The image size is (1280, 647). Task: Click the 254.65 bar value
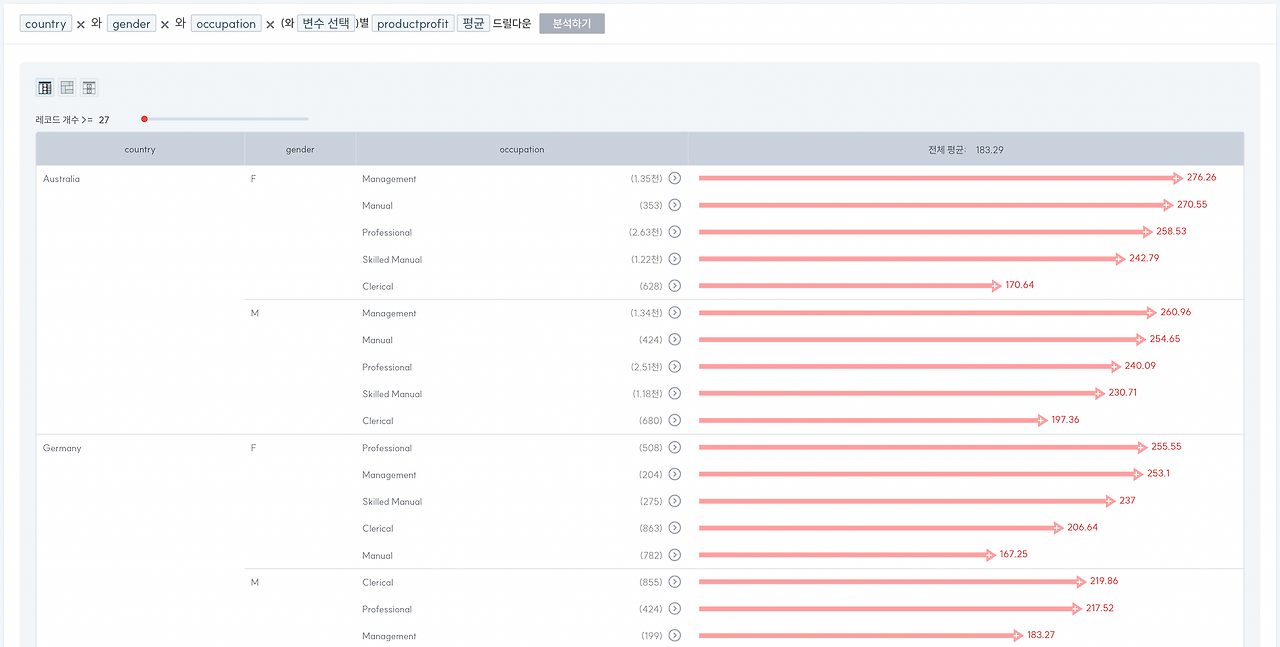point(1165,339)
